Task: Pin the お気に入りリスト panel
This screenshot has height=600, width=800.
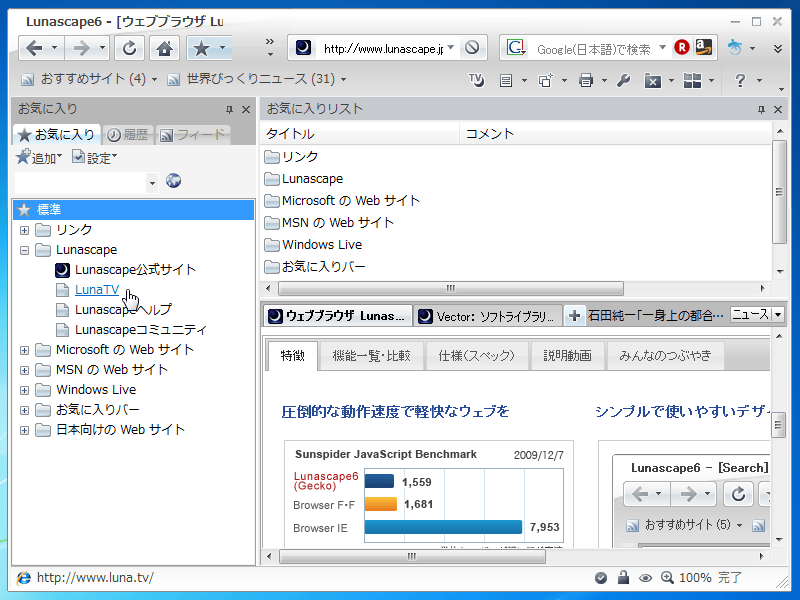Action: pyautogui.click(x=761, y=109)
